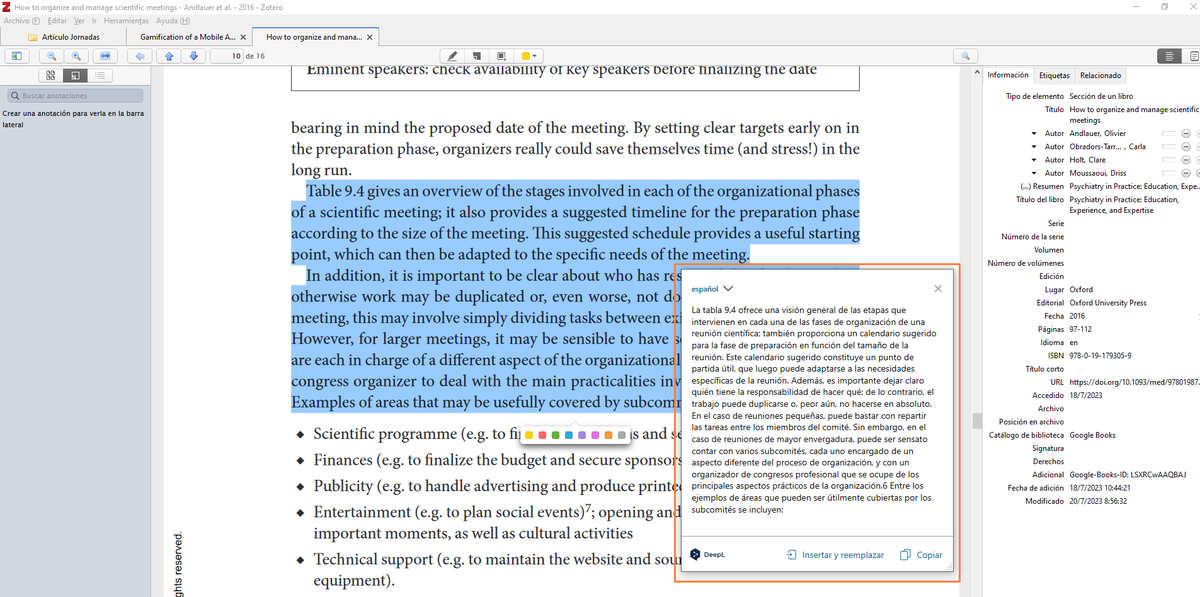
Task: Pick gray highlight color swatch
Action: click(x=622, y=435)
